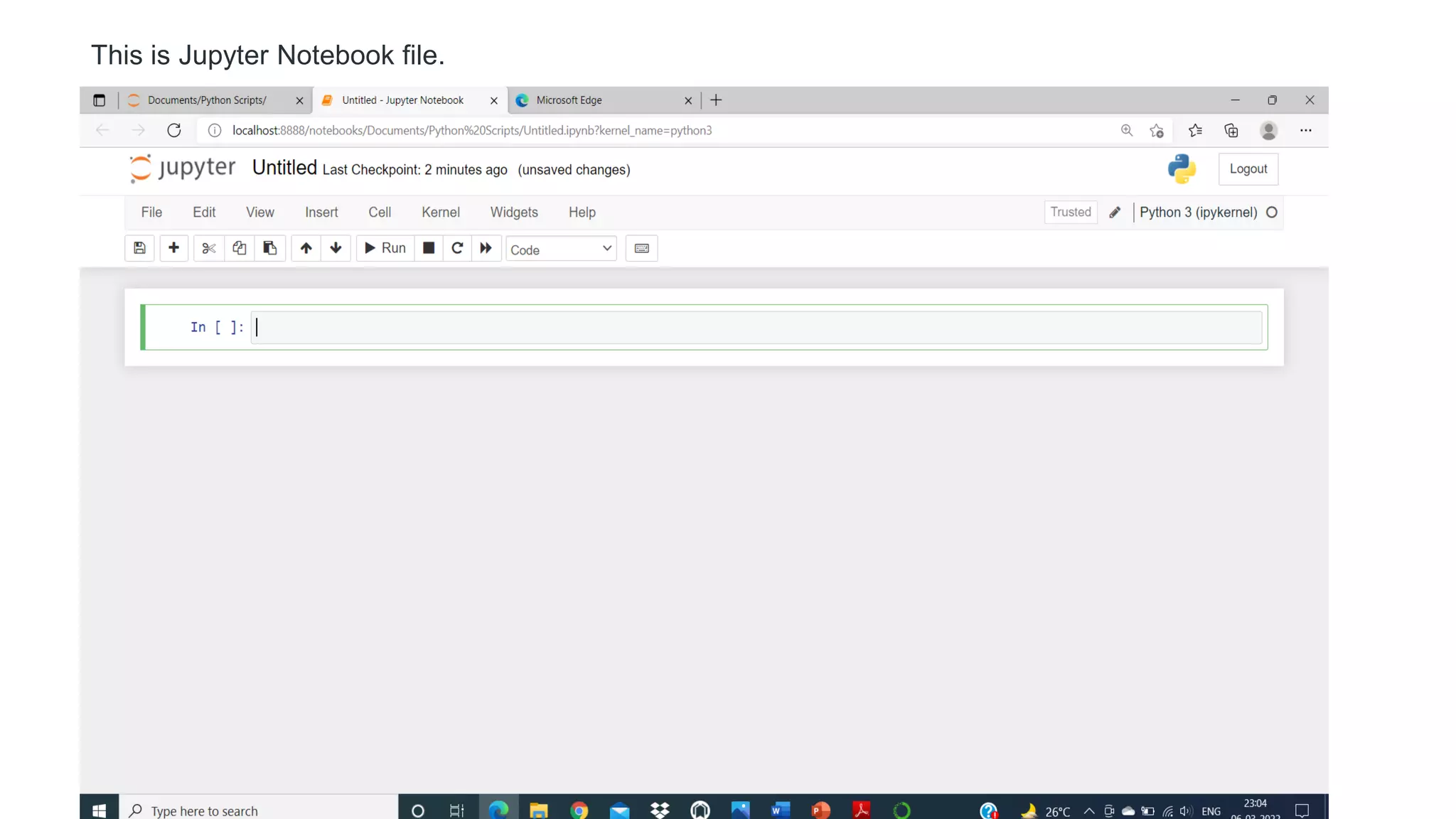1456x819 pixels.
Task: Copy selected cells icon
Action: point(239,248)
